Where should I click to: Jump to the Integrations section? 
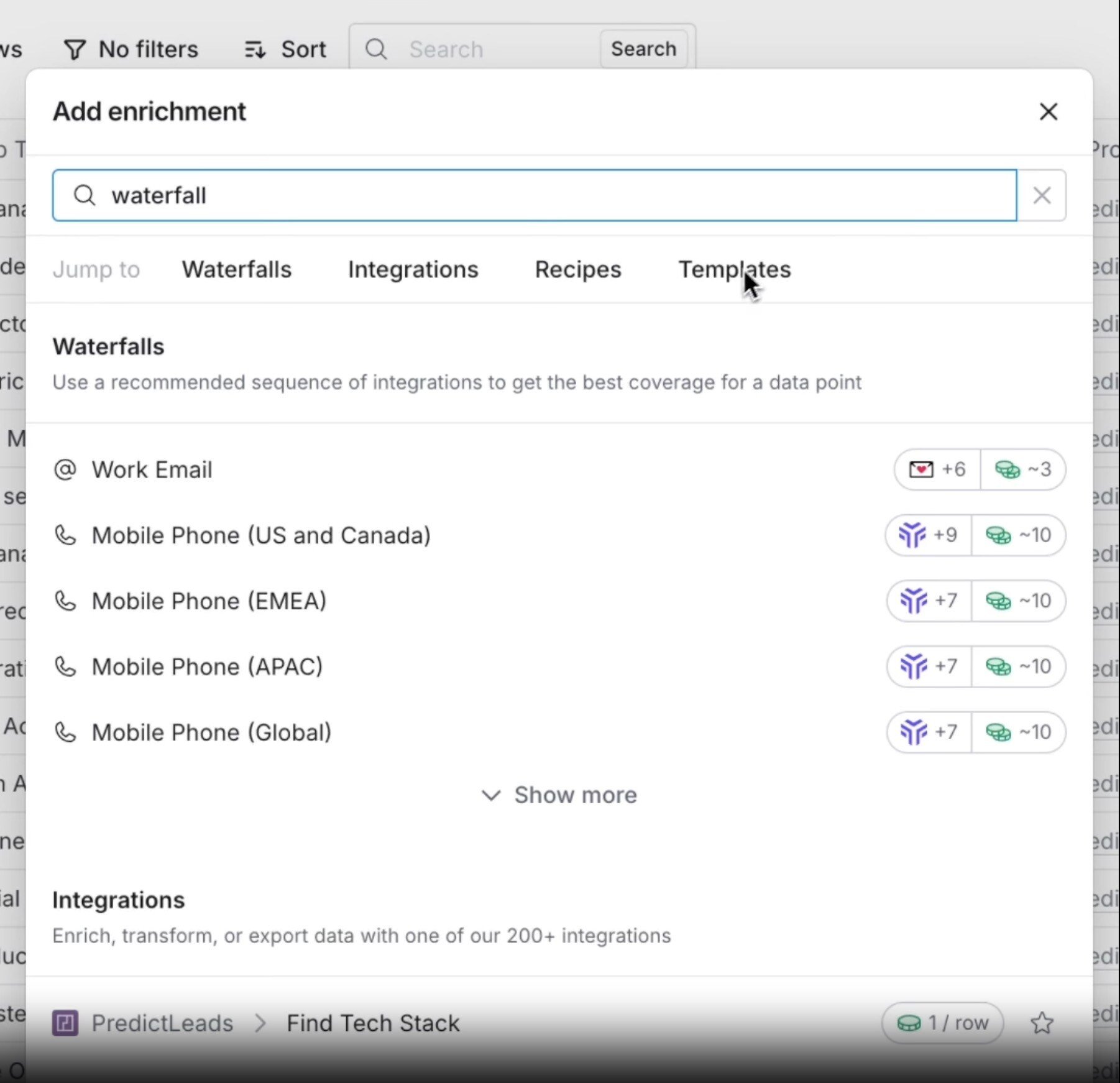click(x=413, y=270)
